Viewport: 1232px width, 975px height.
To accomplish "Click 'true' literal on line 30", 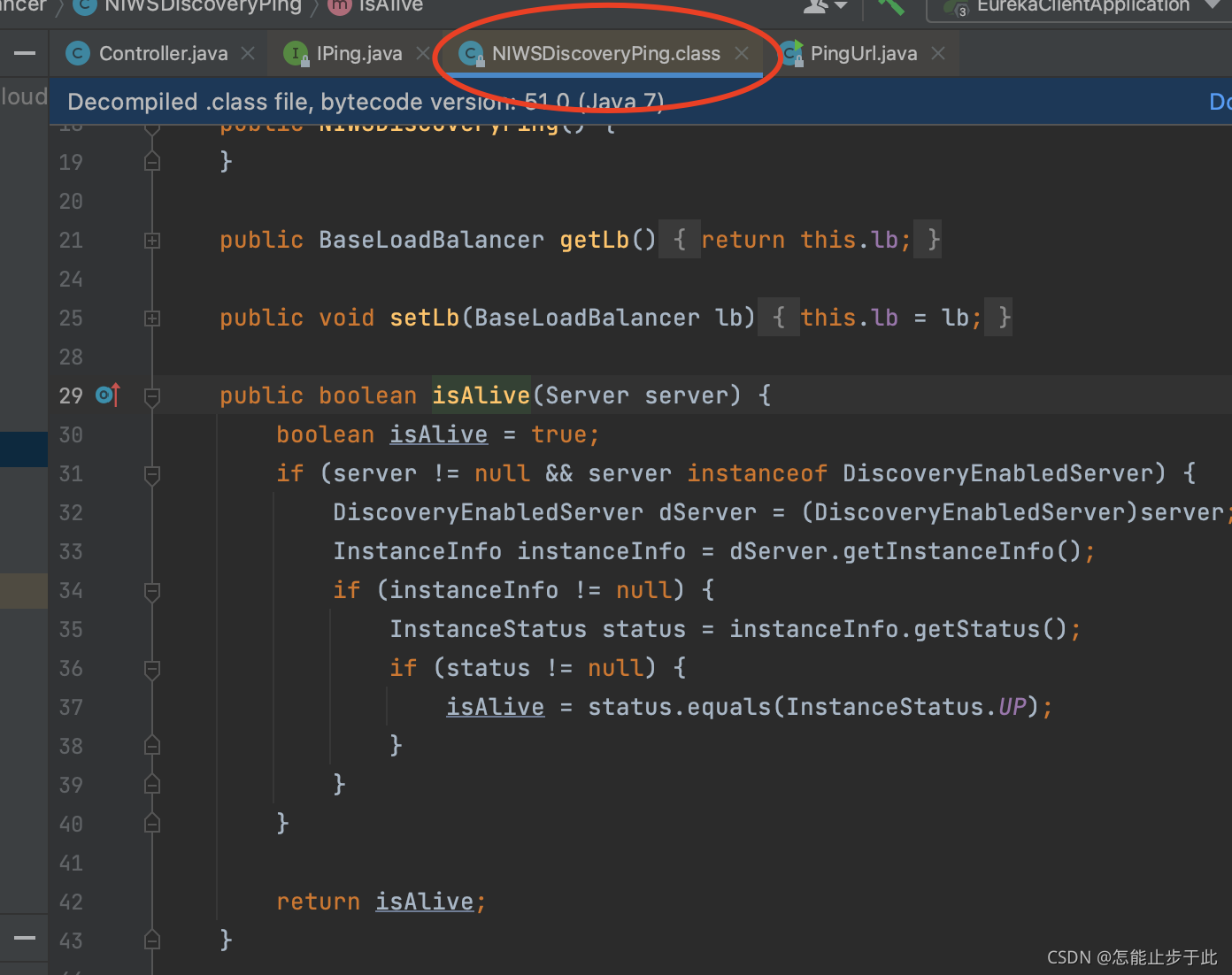I will pyautogui.click(x=558, y=434).
